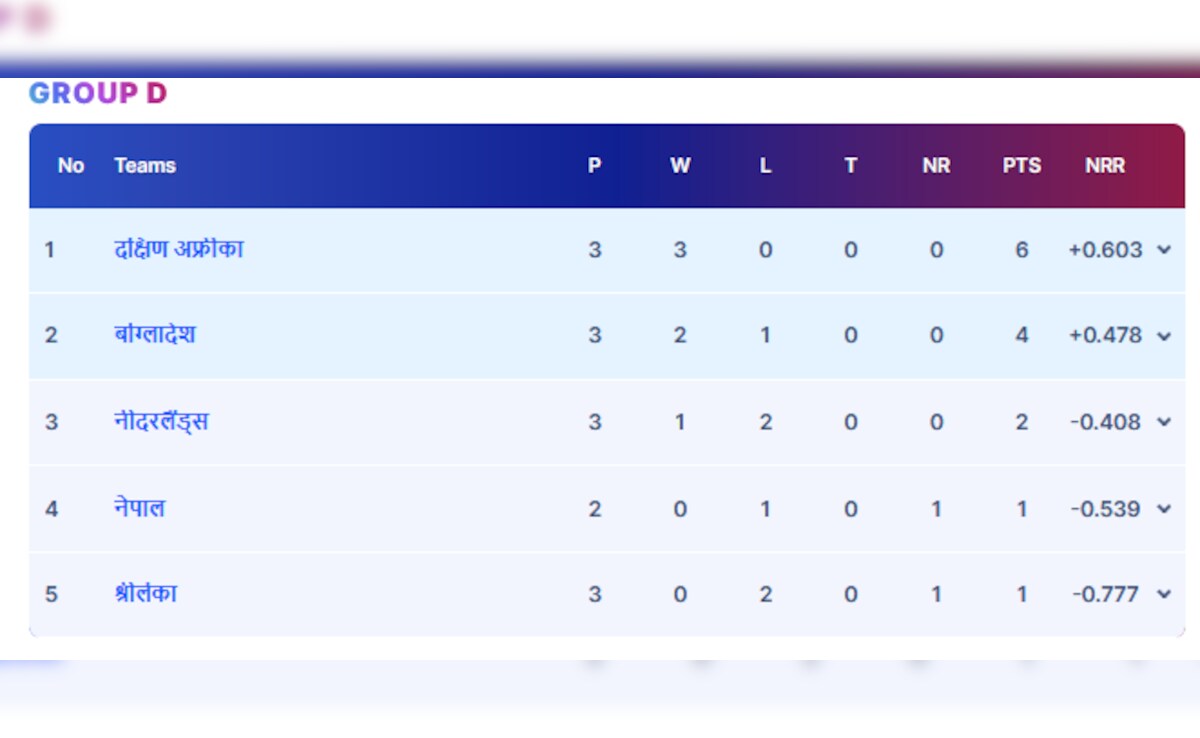The width and height of the screenshot is (1200, 738).
Task: Select the नेपाल team link
Action: coord(139,508)
